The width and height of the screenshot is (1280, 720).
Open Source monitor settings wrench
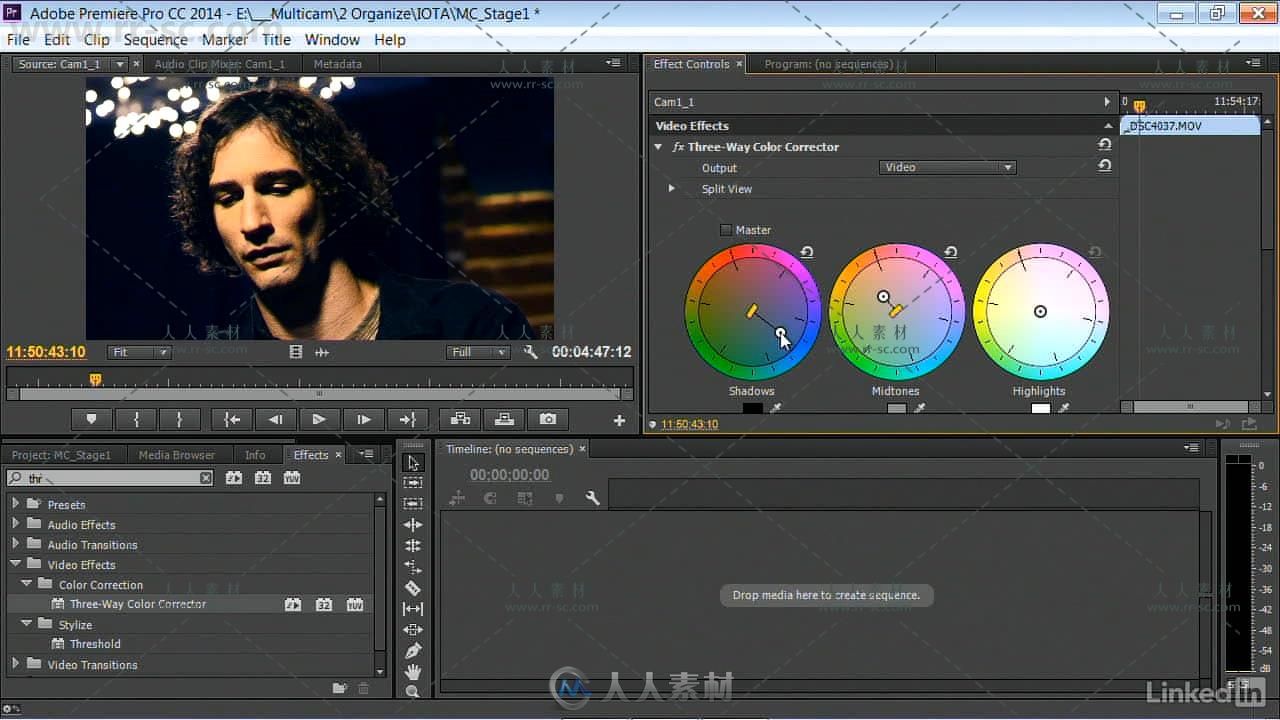point(531,352)
